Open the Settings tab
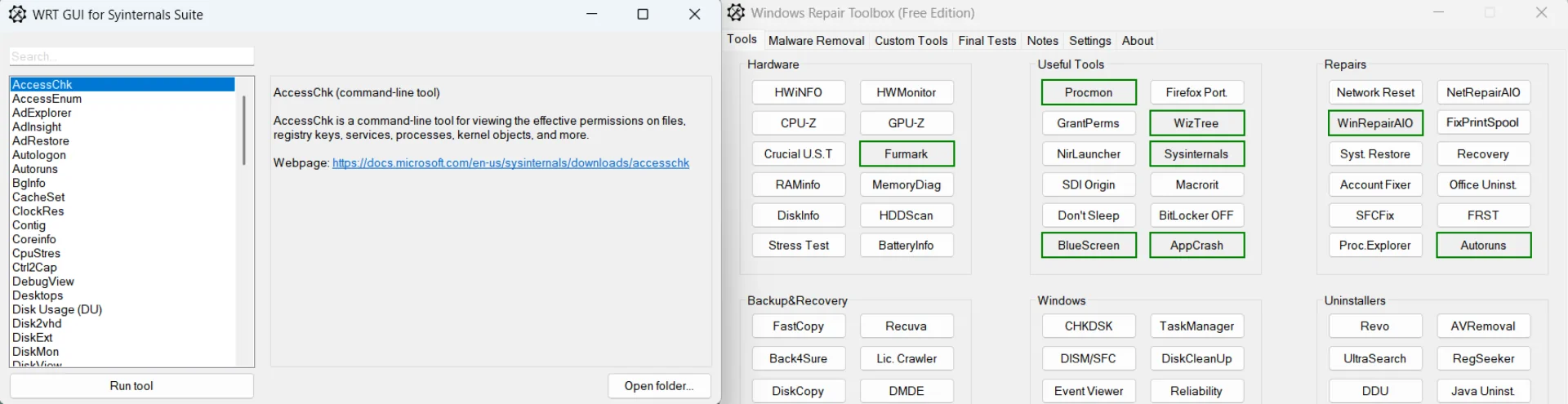The height and width of the screenshot is (404, 1568). [x=1089, y=40]
